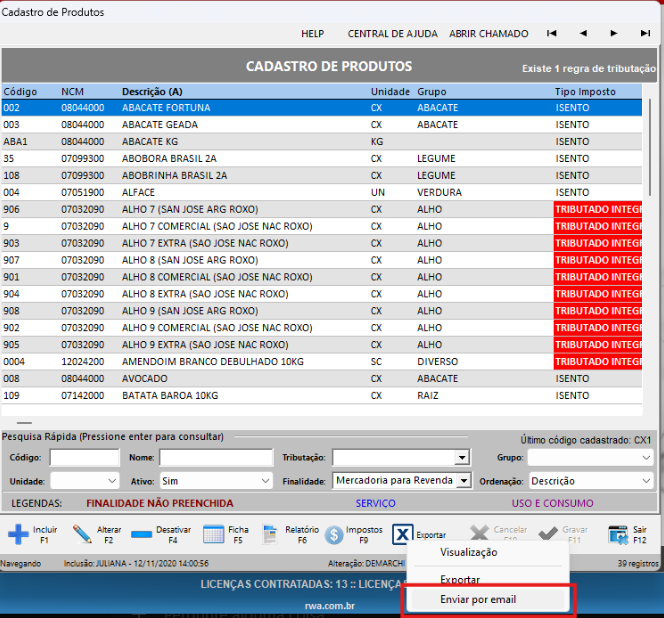Select Enviar por email menu option

pos(478,600)
